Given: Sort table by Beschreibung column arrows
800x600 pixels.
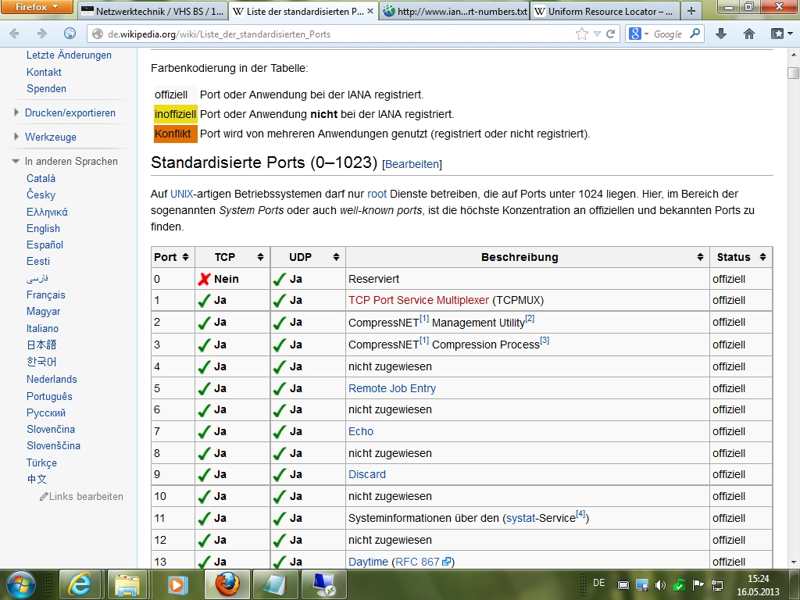Looking at the screenshot, I should (700, 257).
